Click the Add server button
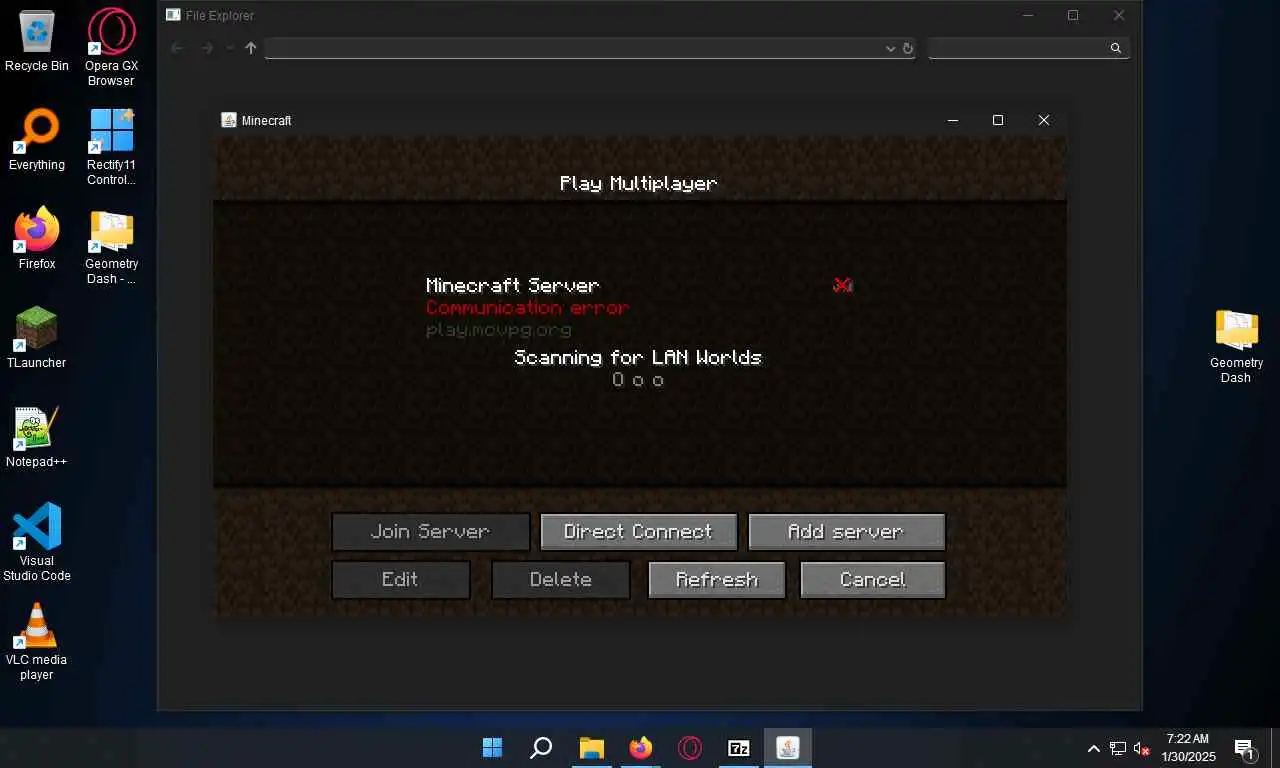This screenshot has height=768, width=1280. (846, 532)
